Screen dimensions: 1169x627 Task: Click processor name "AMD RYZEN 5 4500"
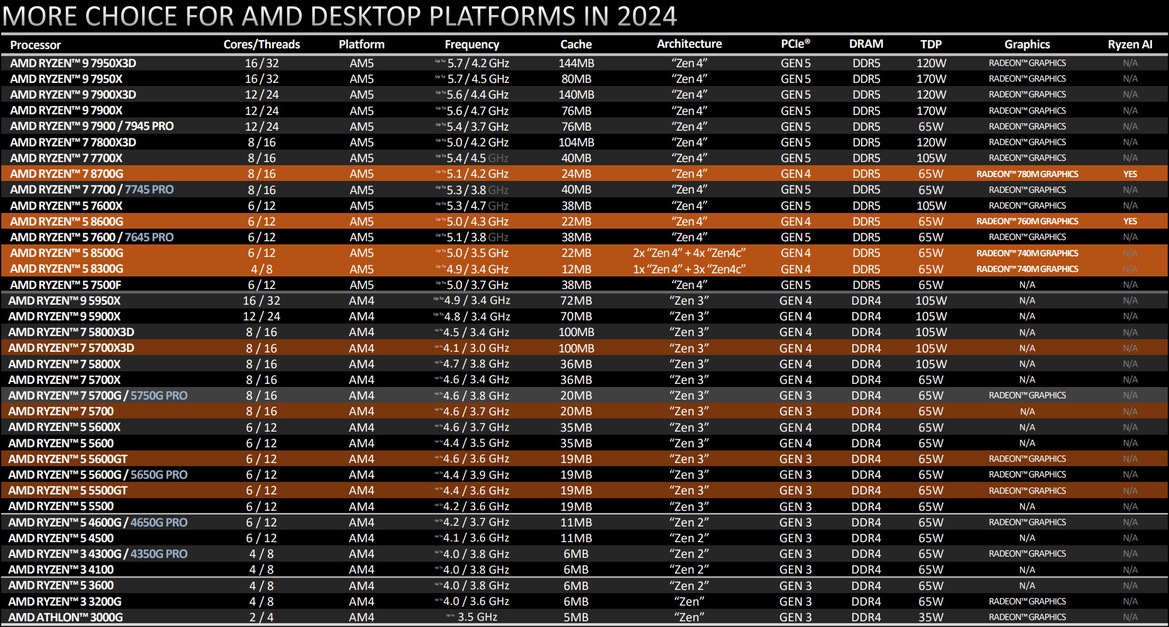[x=60, y=538]
